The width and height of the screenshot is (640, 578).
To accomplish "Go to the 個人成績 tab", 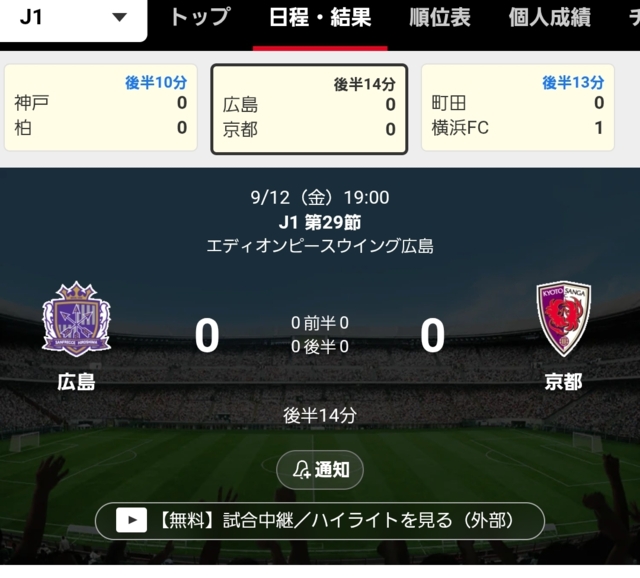I will 549,18.
